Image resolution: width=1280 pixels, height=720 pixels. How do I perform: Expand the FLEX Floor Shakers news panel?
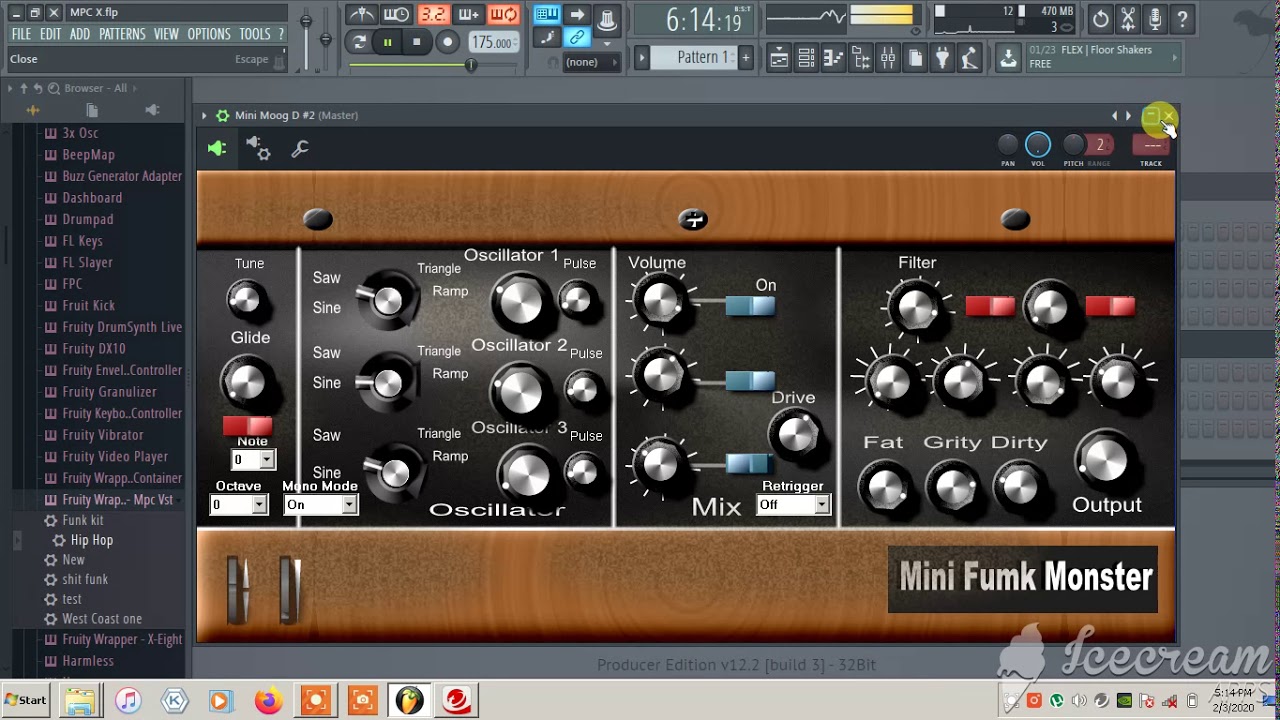coord(1175,58)
